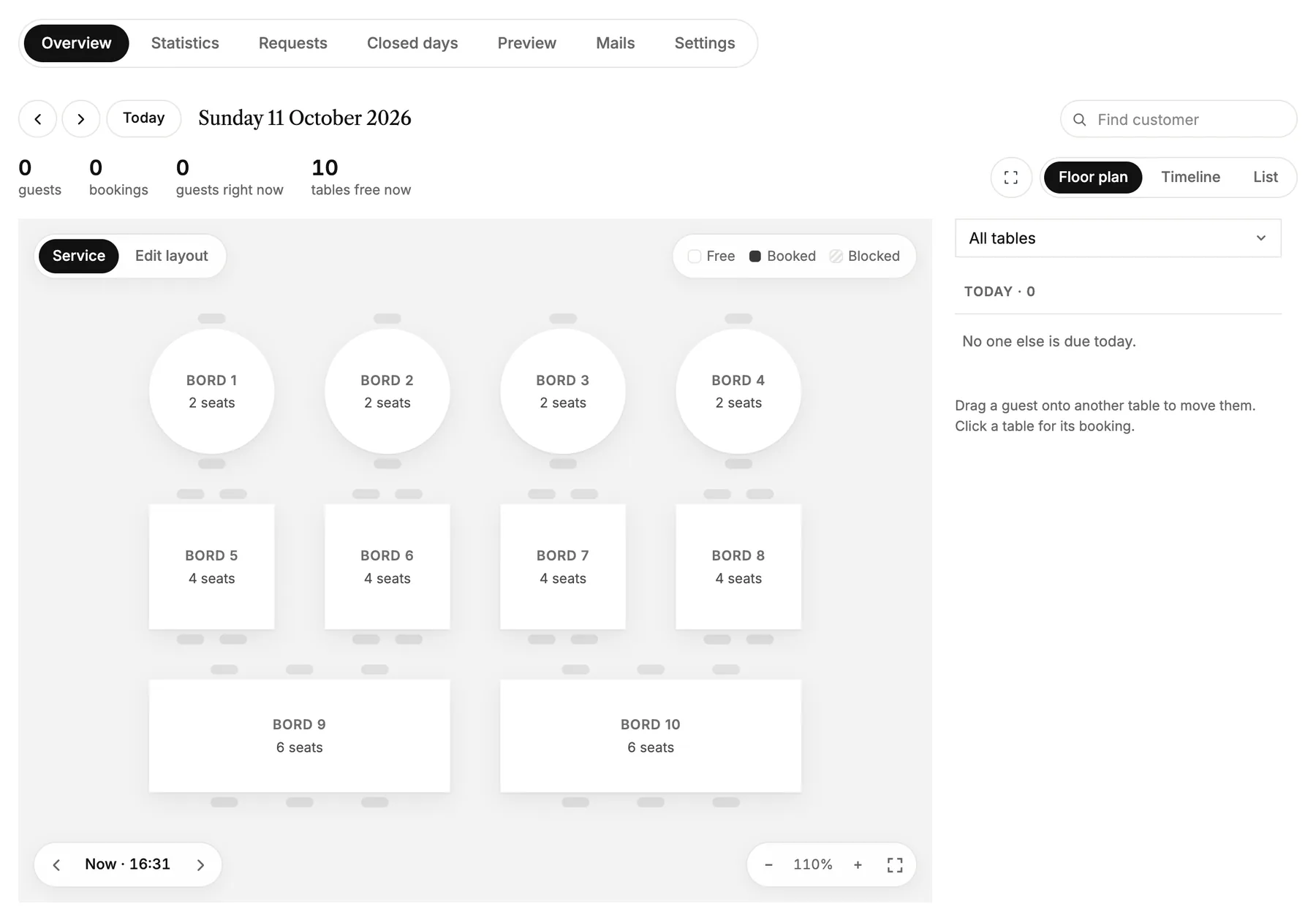Screen dimensions: 1316x920
Task: Switch to the List view
Action: click(x=1265, y=178)
